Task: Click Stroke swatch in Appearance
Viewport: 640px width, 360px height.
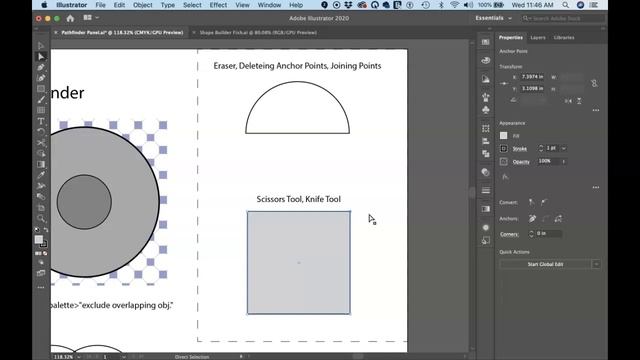Action: coord(504,149)
